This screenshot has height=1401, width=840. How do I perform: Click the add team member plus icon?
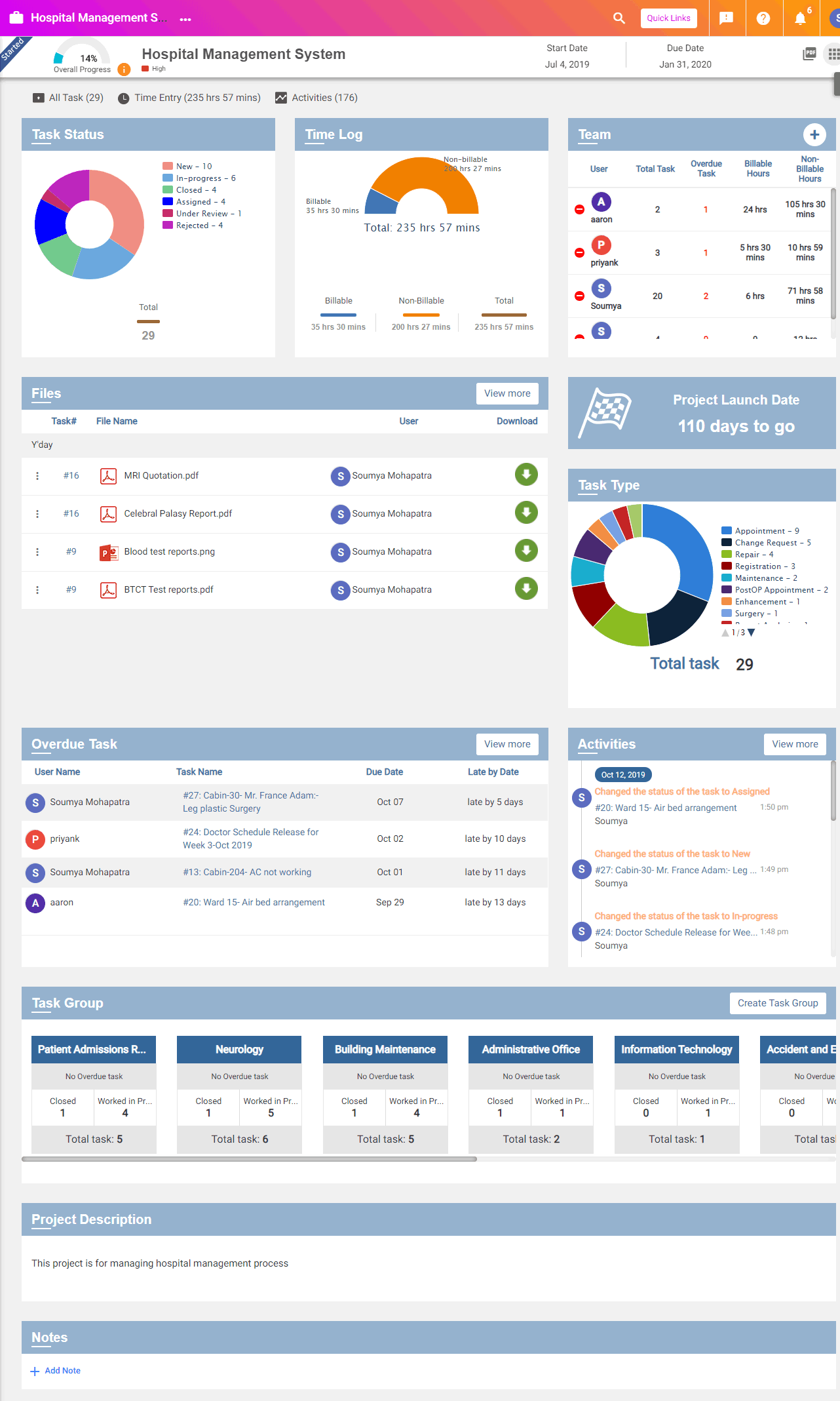click(814, 134)
